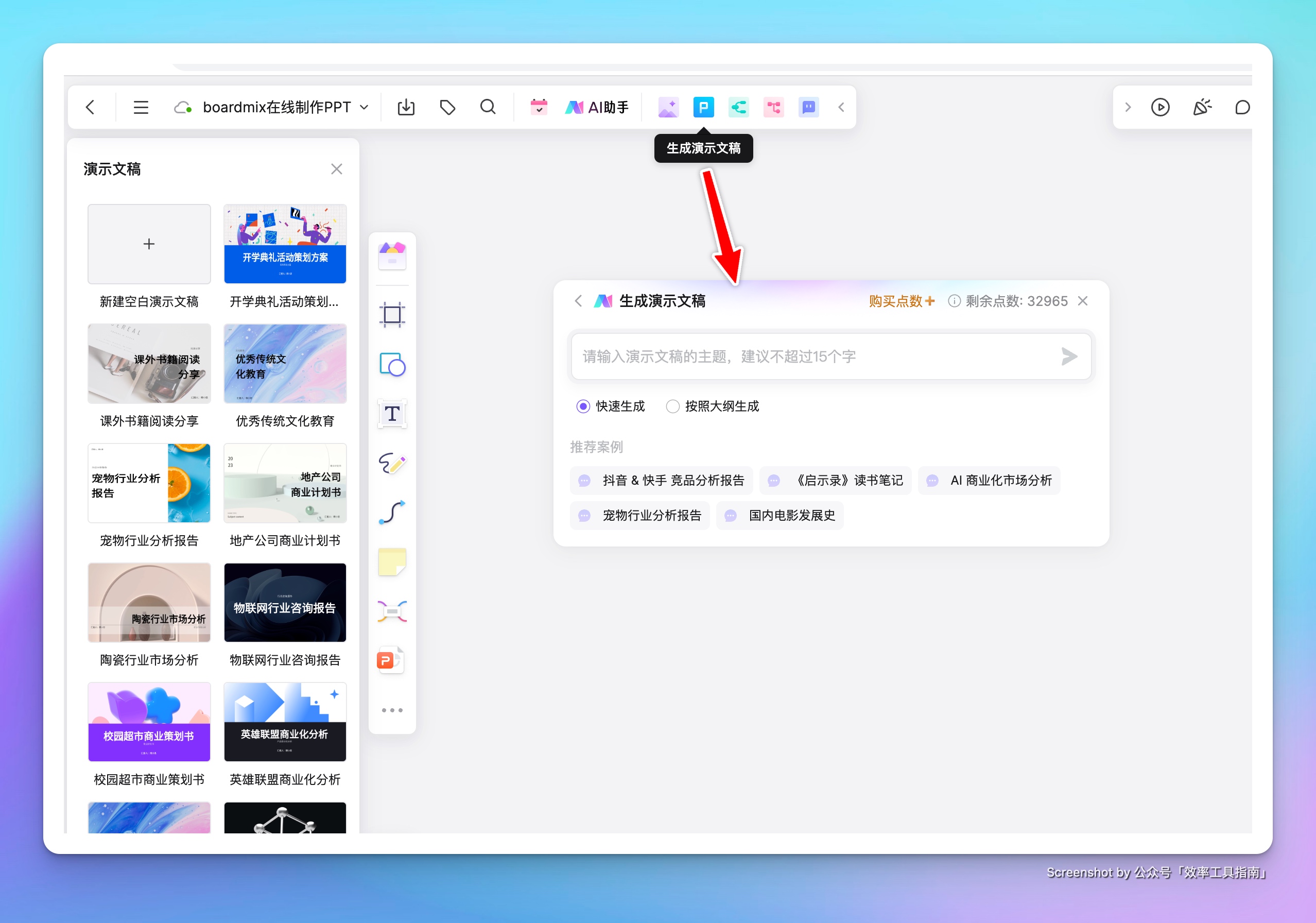Open 校园超市商业策划书 template thumbnail
The image size is (1316, 923).
click(149, 722)
